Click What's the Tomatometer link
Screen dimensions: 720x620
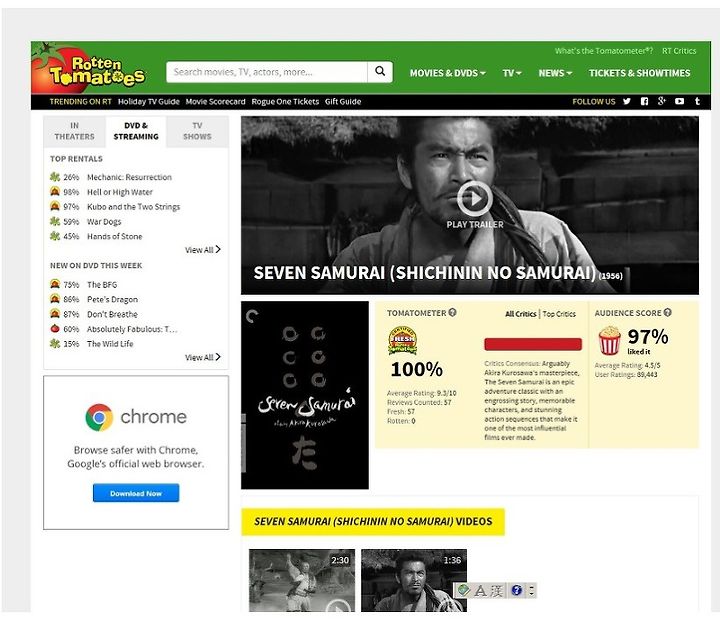click(x=604, y=51)
